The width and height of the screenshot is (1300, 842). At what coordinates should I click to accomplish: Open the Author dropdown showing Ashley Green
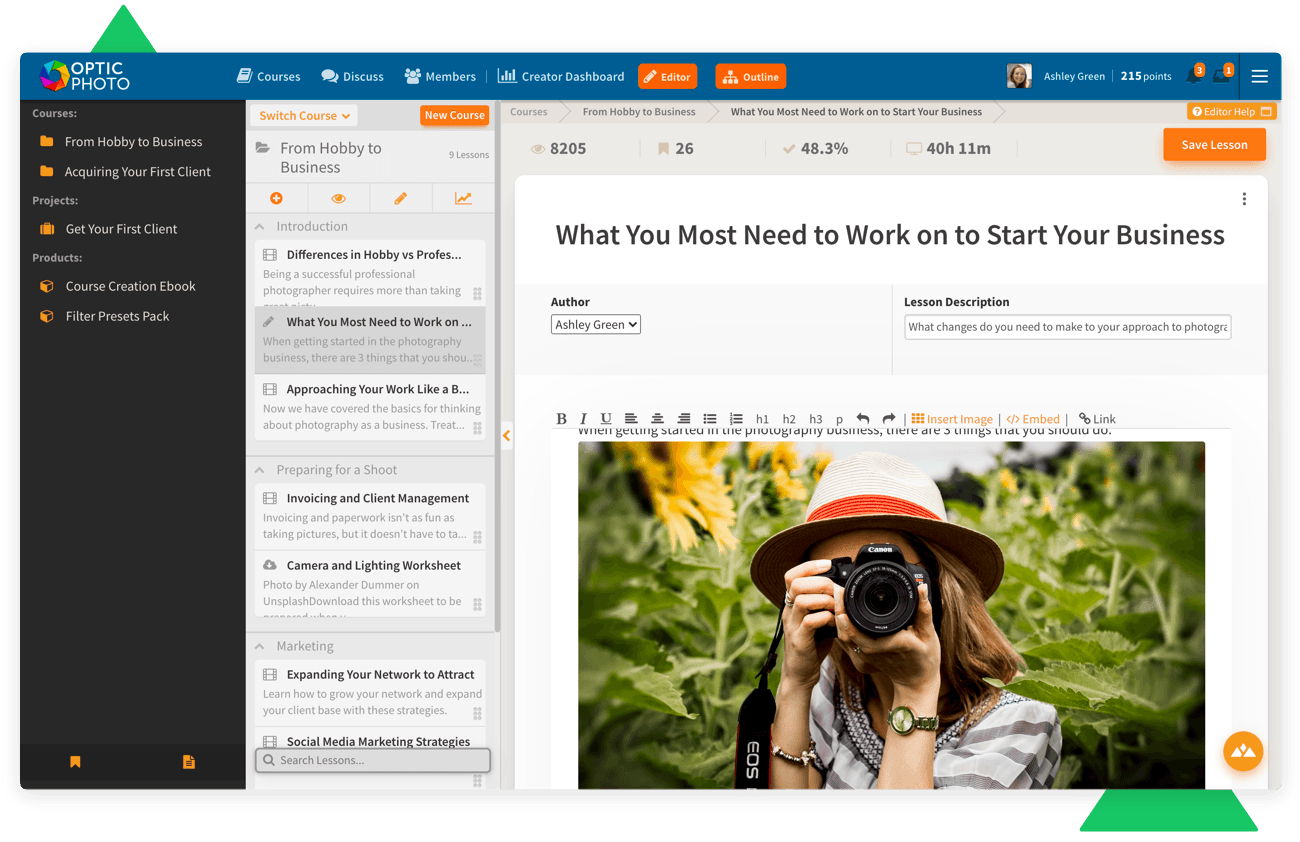596,324
